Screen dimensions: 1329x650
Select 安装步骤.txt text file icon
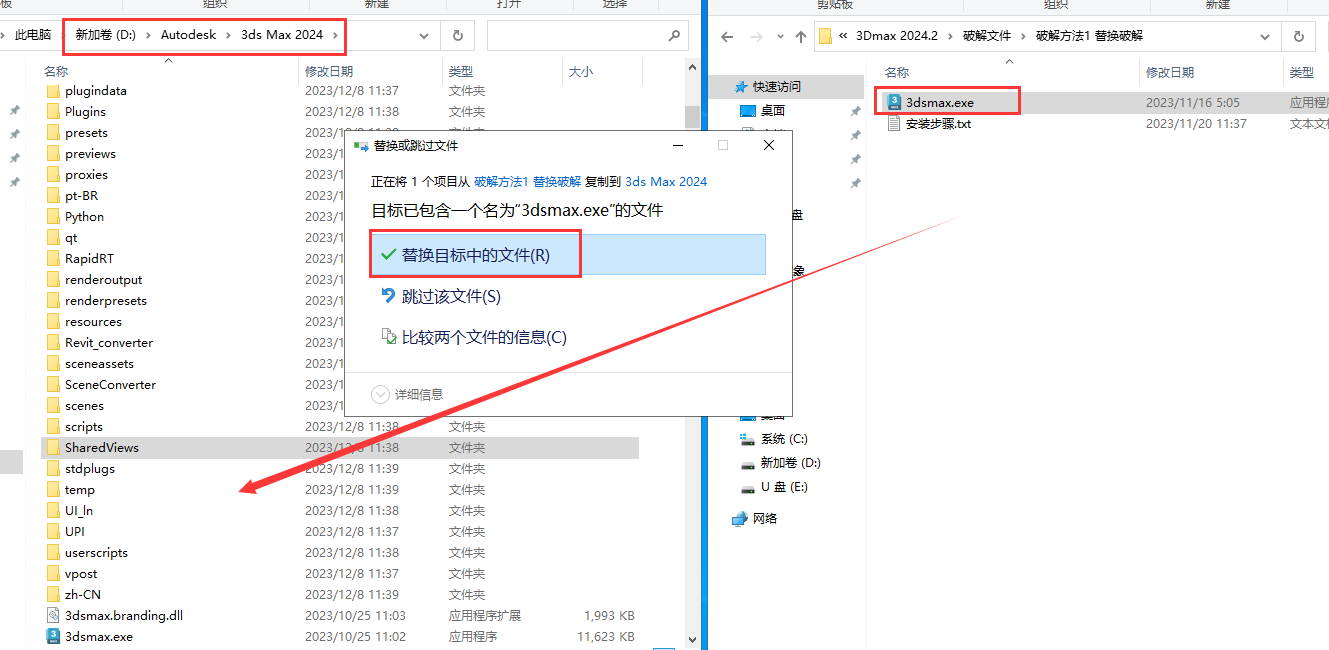pos(895,124)
